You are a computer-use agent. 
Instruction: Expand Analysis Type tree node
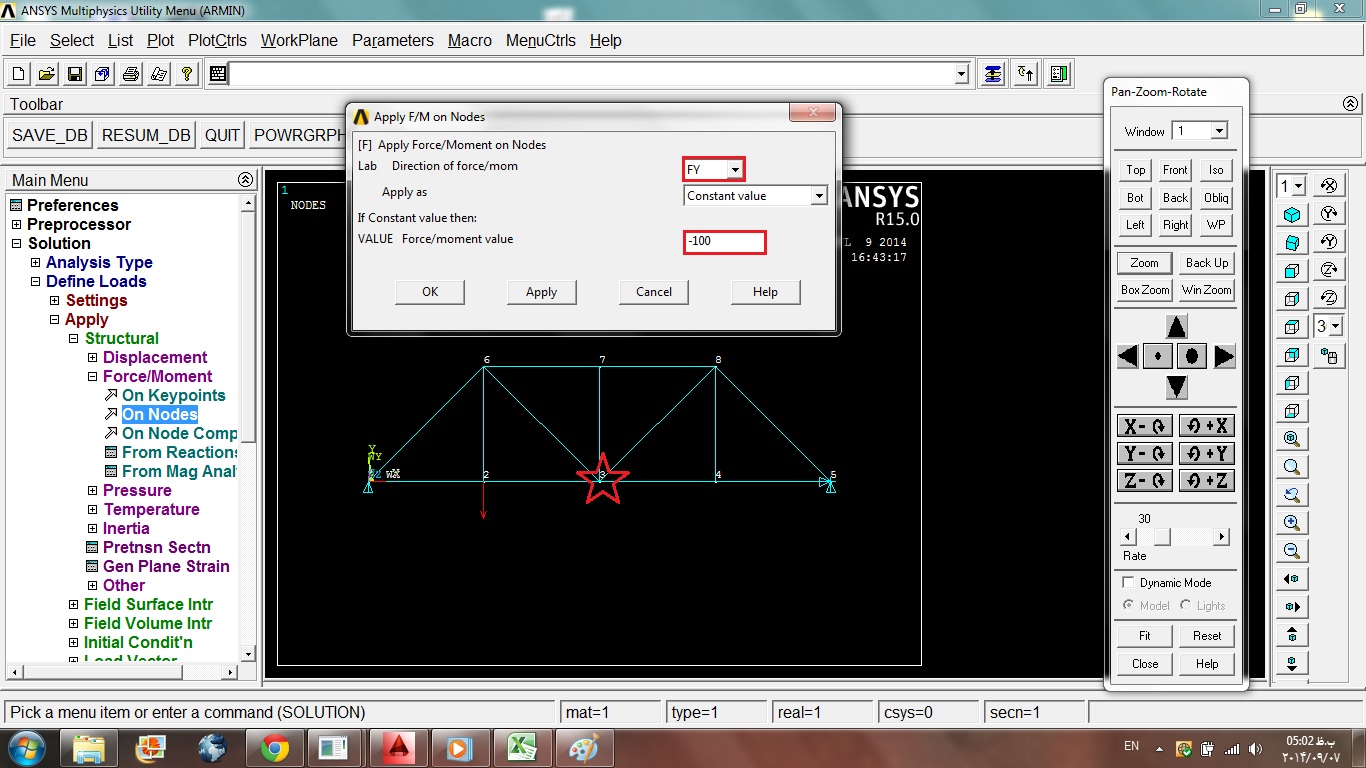click(35, 262)
